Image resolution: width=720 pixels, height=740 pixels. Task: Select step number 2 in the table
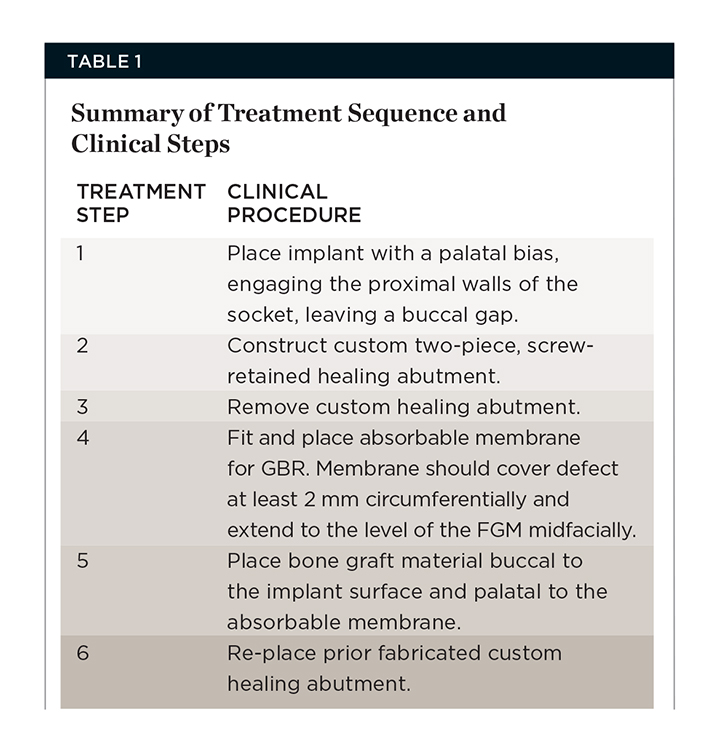[x=82, y=346]
